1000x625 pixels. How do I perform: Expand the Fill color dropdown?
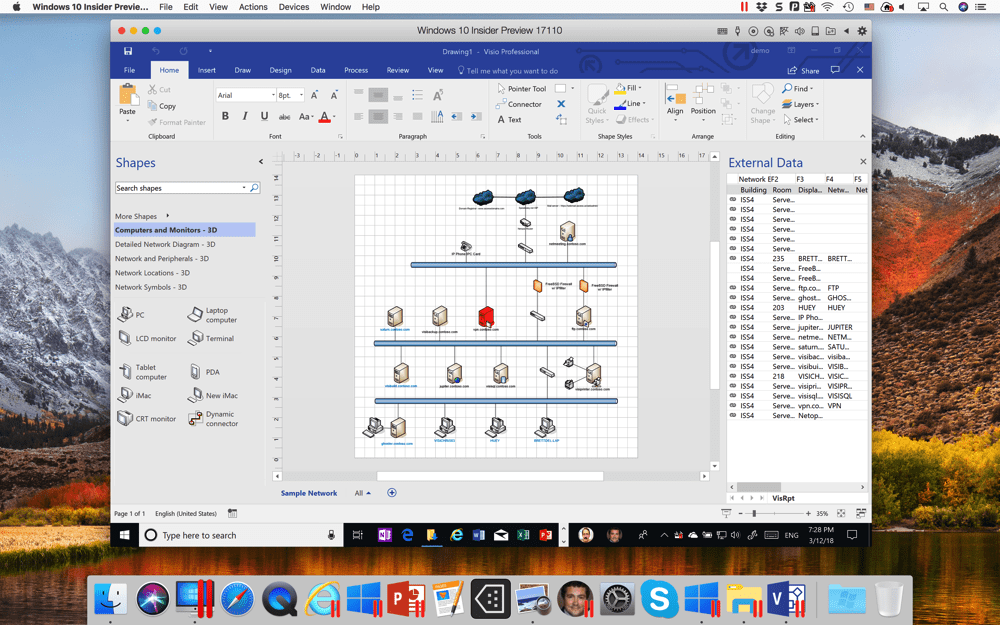pos(639,89)
